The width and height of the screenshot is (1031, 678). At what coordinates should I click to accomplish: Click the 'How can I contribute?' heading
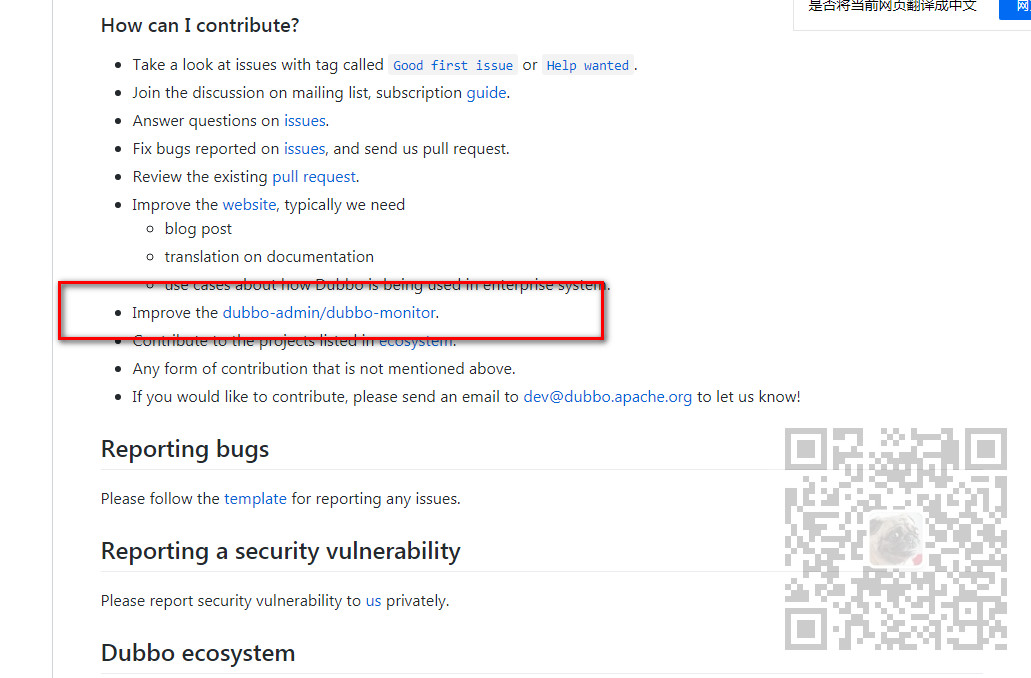tap(200, 25)
